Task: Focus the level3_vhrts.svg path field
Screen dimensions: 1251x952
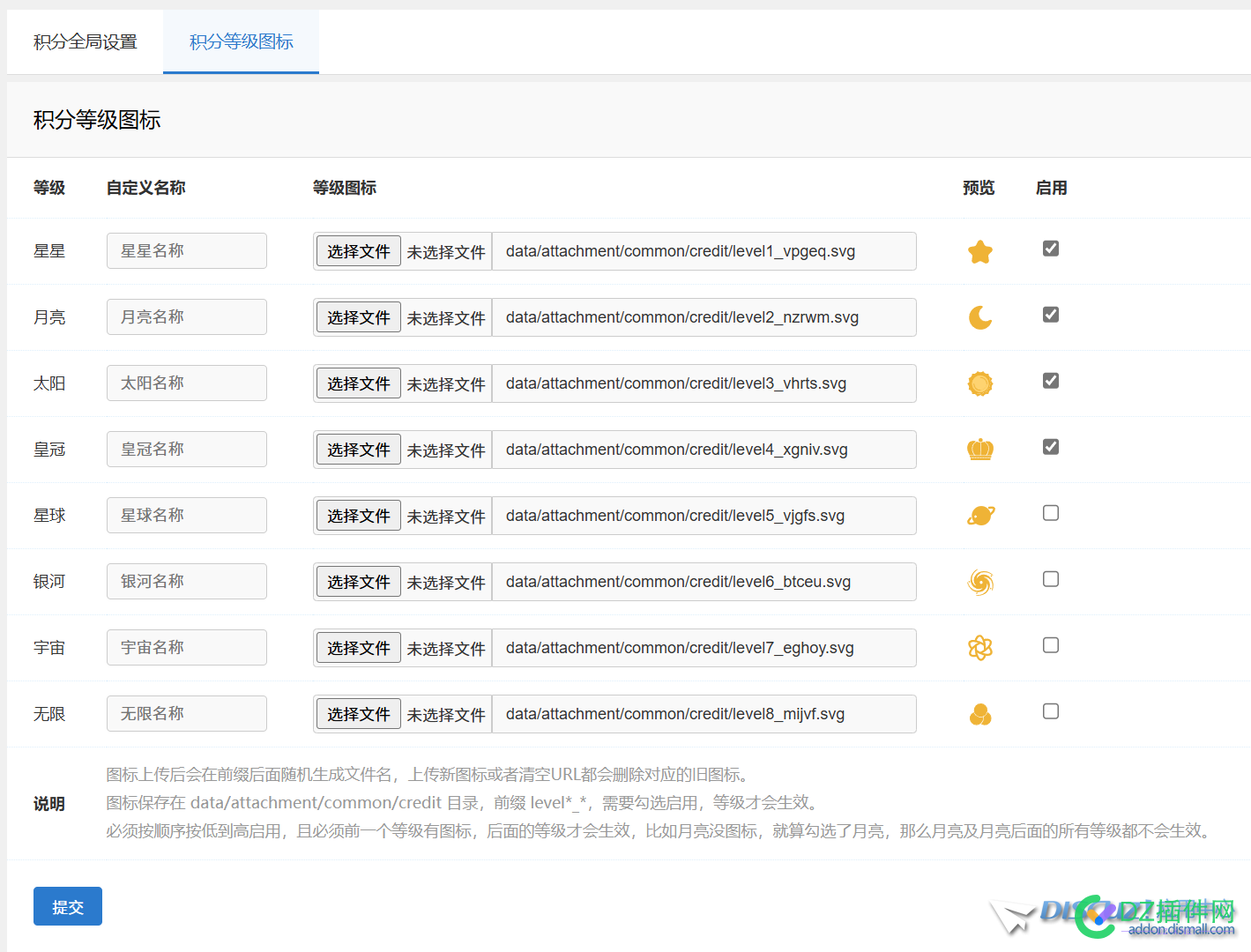Action: 704,383
